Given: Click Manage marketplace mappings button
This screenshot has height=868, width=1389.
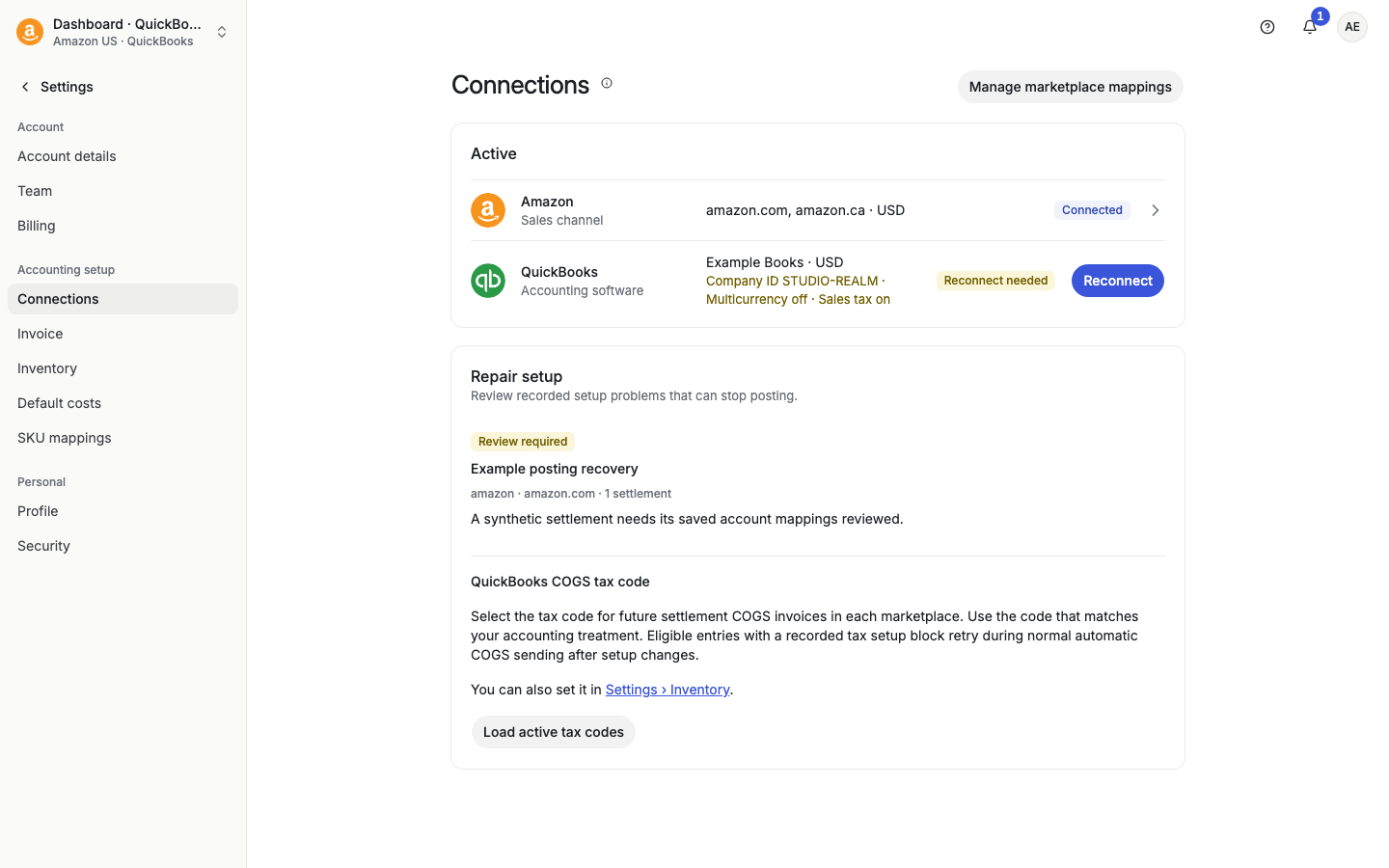Looking at the screenshot, I should [1070, 87].
